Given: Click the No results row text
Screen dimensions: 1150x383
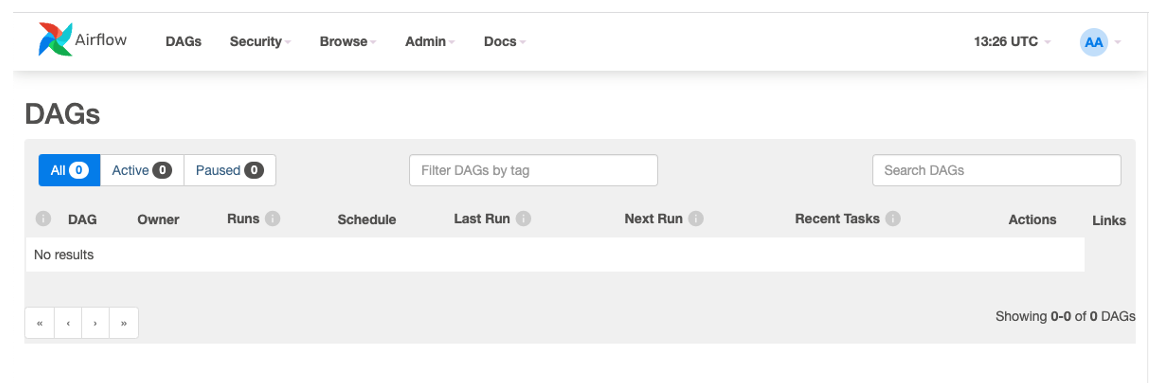Looking at the screenshot, I should point(64,255).
